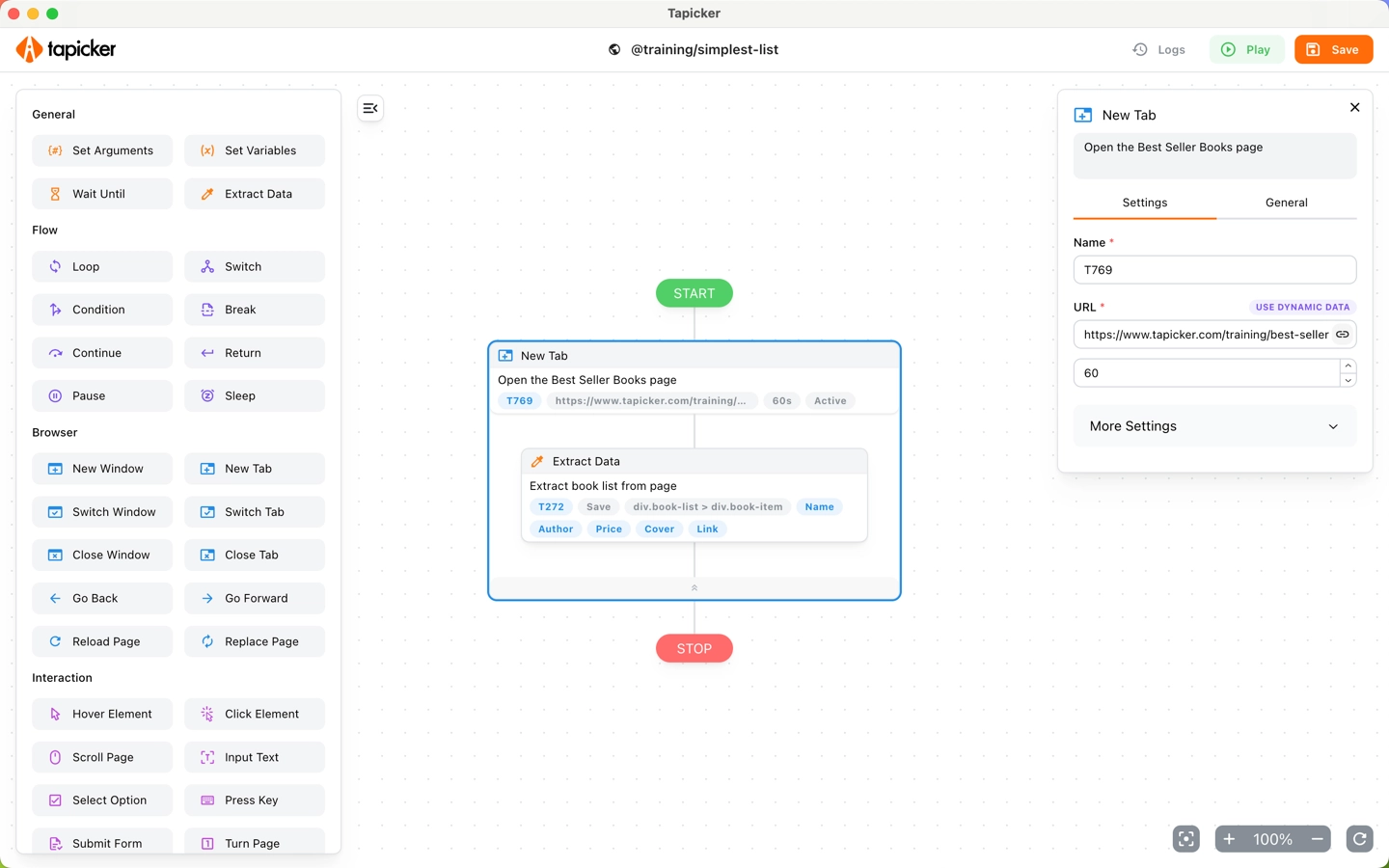
Task: Add a Set Variables block
Action: (255, 150)
